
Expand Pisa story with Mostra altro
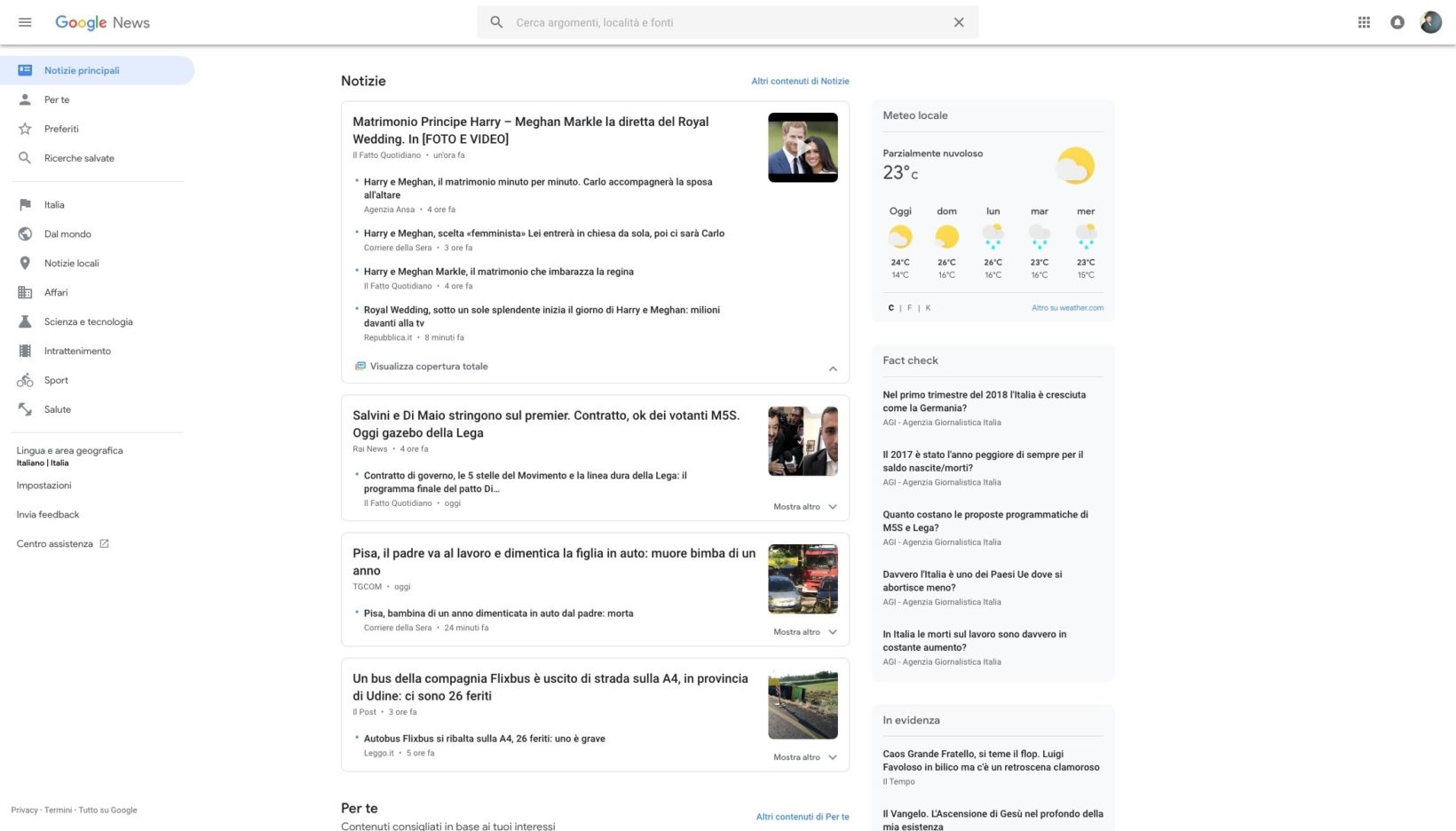(x=805, y=632)
